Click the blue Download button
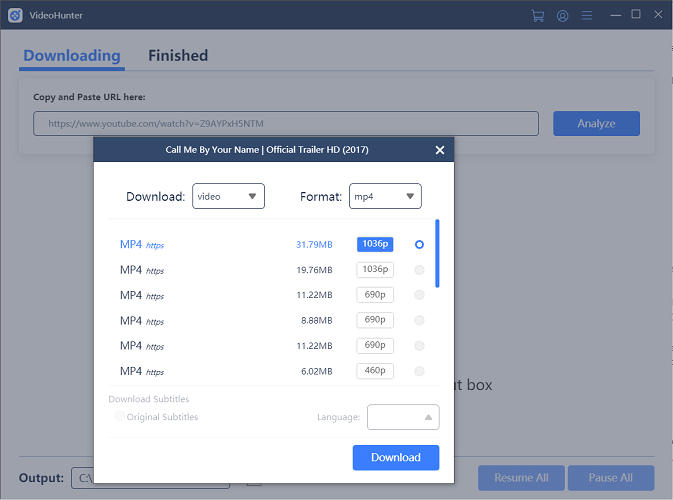Viewport: 673px width, 500px height. click(x=396, y=458)
